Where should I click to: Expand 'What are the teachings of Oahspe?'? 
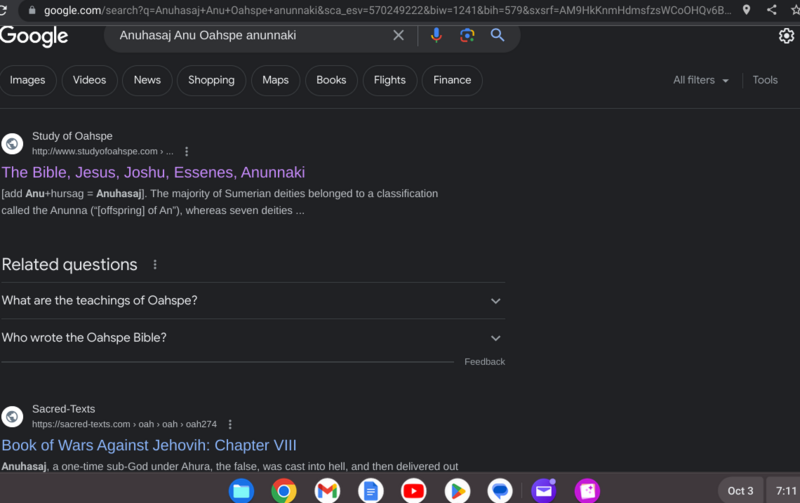253,300
